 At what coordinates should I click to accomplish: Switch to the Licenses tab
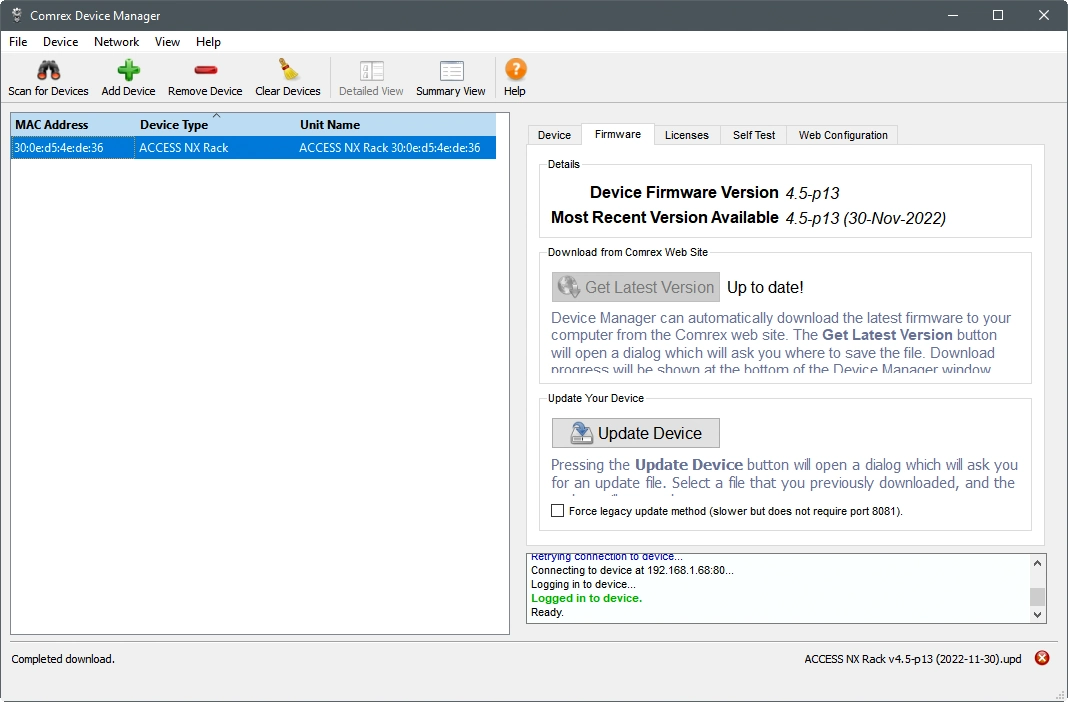687,135
